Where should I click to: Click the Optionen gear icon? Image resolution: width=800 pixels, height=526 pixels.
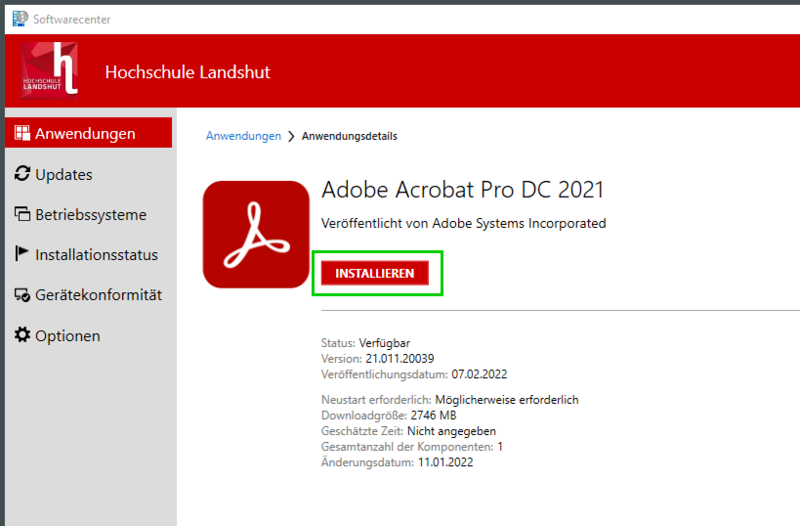(22, 335)
